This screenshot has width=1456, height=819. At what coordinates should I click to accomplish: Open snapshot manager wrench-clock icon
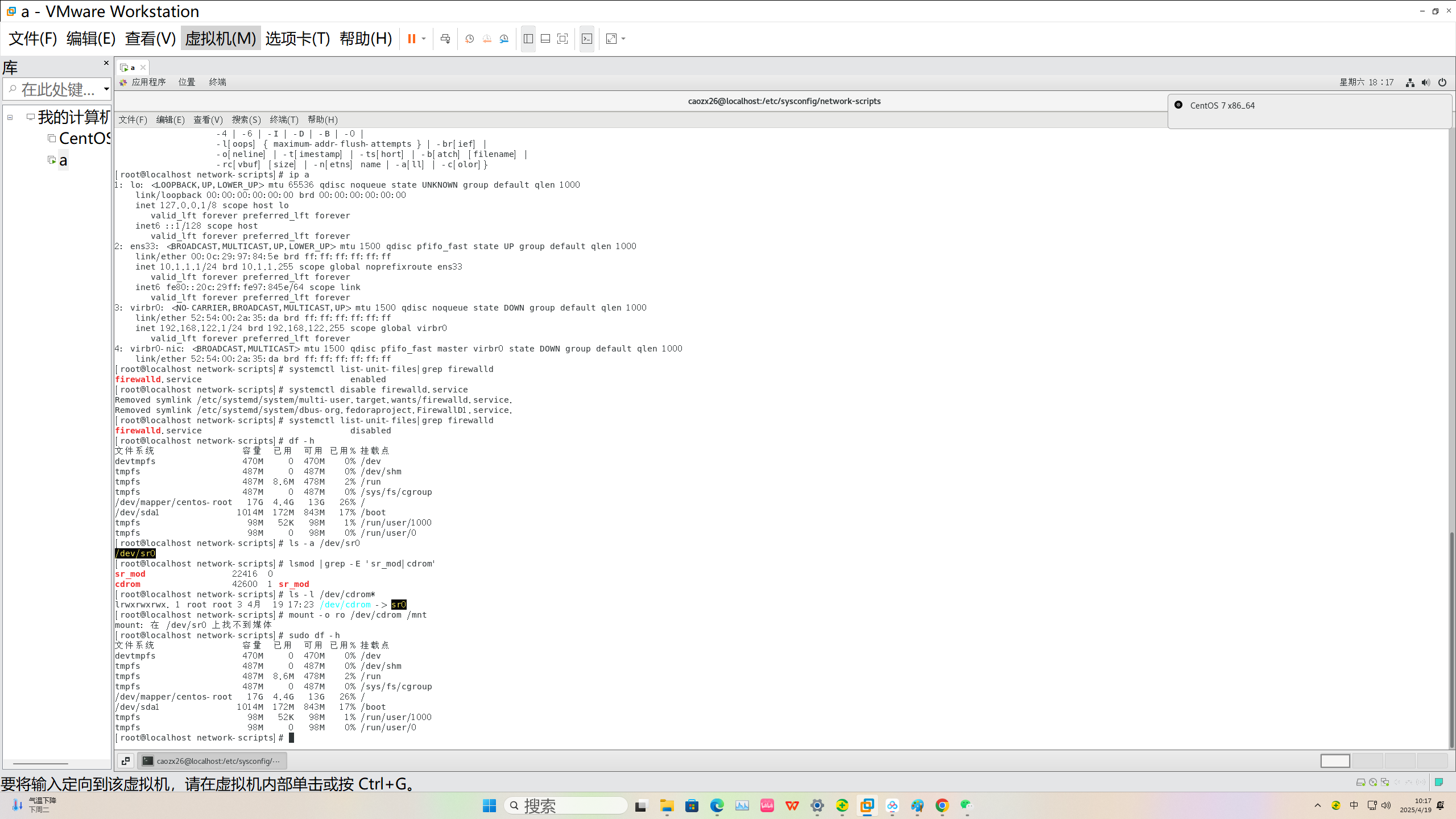[504, 39]
